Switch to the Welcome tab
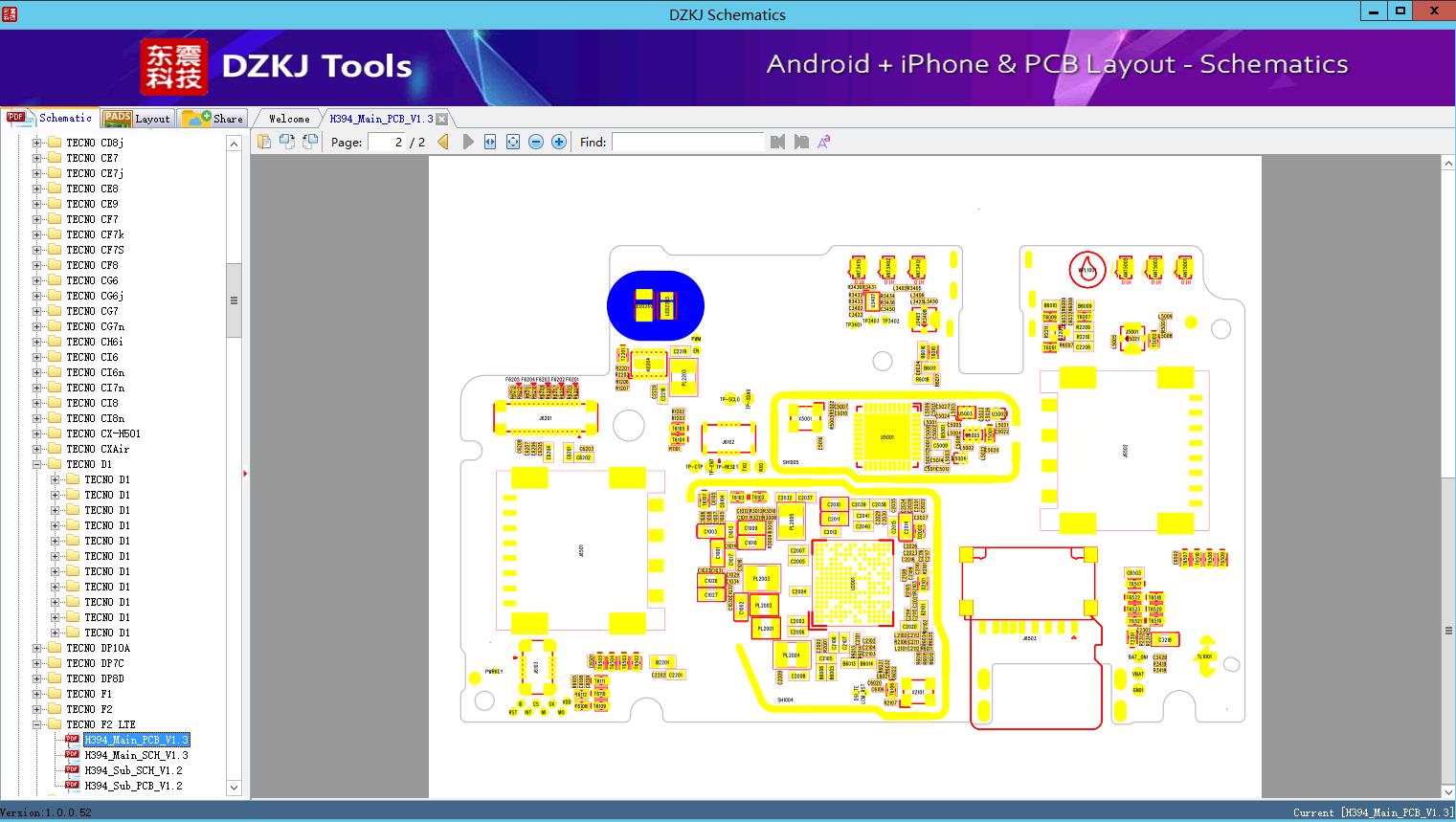 [289, 119]
